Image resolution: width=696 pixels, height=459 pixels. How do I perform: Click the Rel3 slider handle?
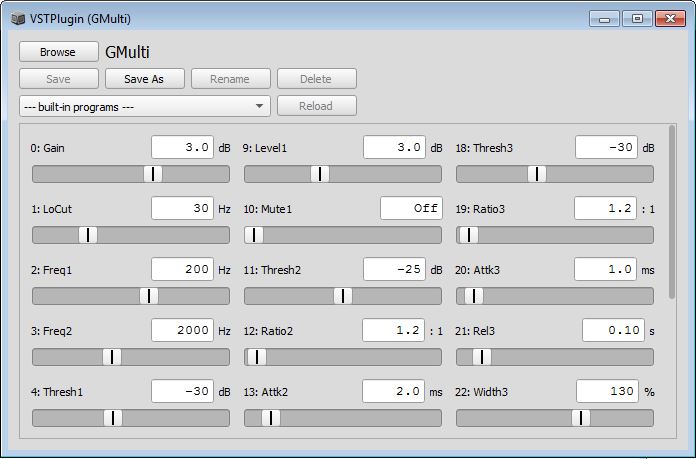[x=482, y=357]
